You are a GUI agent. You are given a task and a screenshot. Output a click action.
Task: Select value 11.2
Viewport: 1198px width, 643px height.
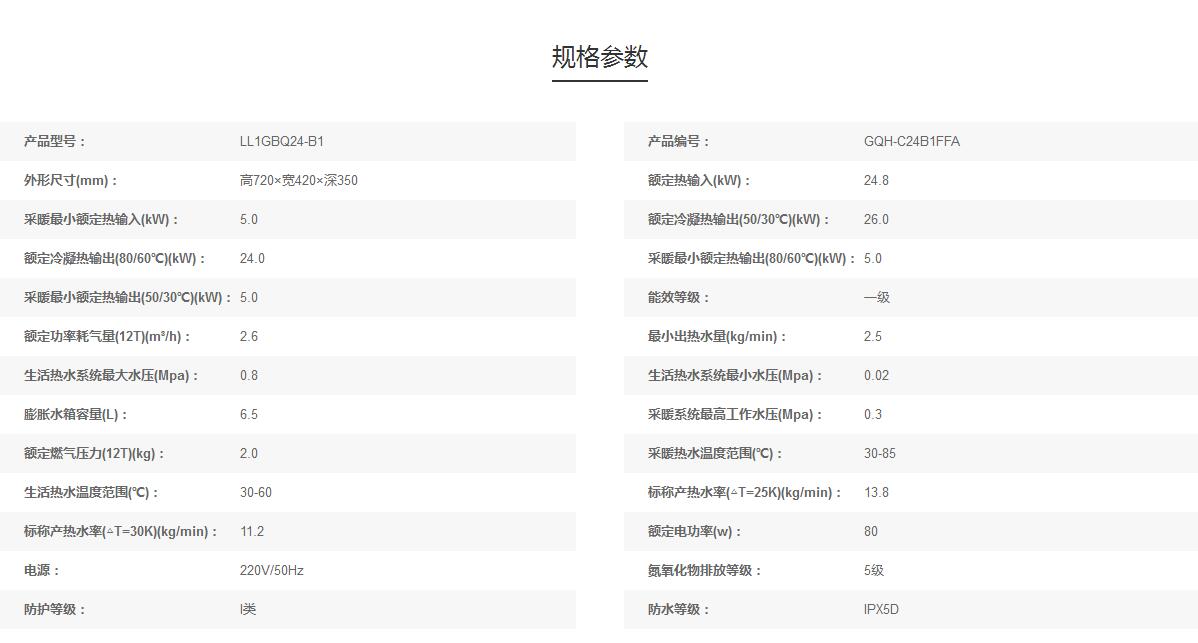252,531
